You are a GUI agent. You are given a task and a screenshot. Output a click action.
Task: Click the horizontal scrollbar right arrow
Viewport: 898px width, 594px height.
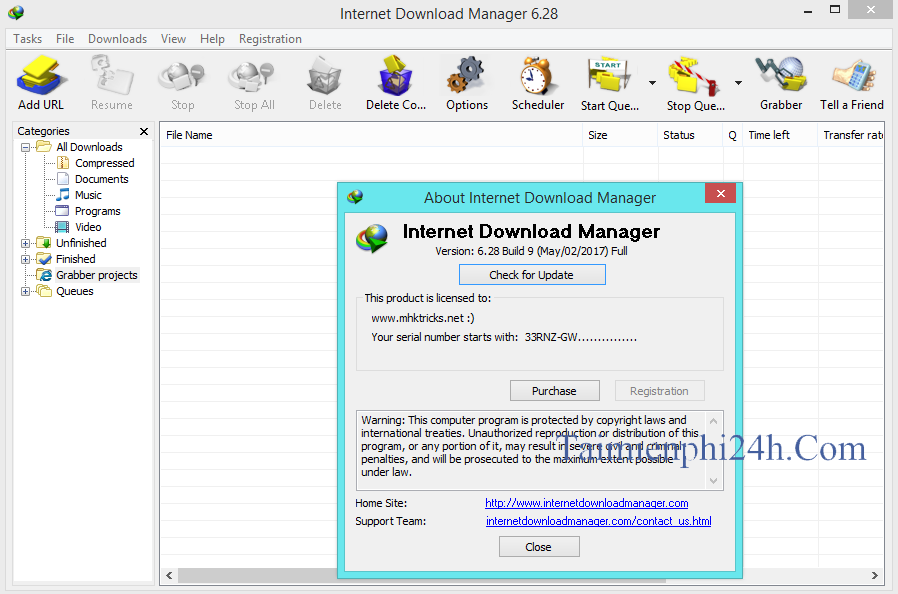pos(875,575)
